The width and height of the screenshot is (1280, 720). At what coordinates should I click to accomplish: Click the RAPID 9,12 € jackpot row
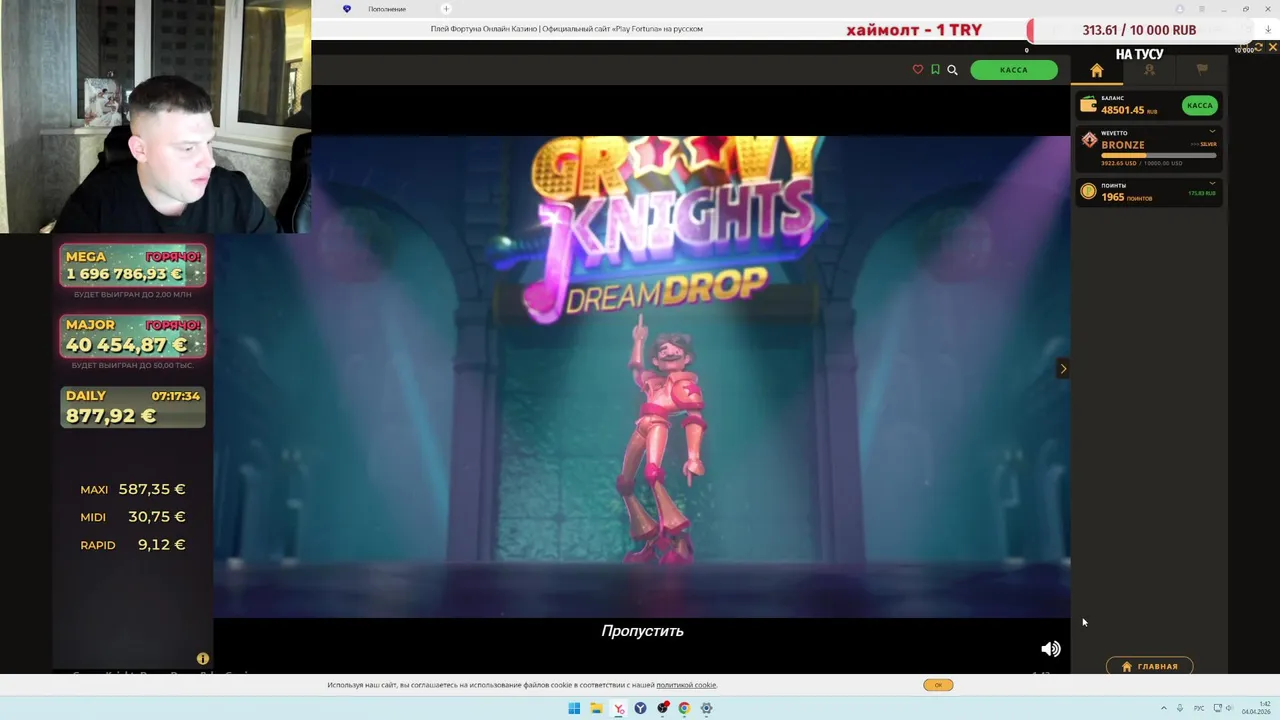tap(133, 545)
